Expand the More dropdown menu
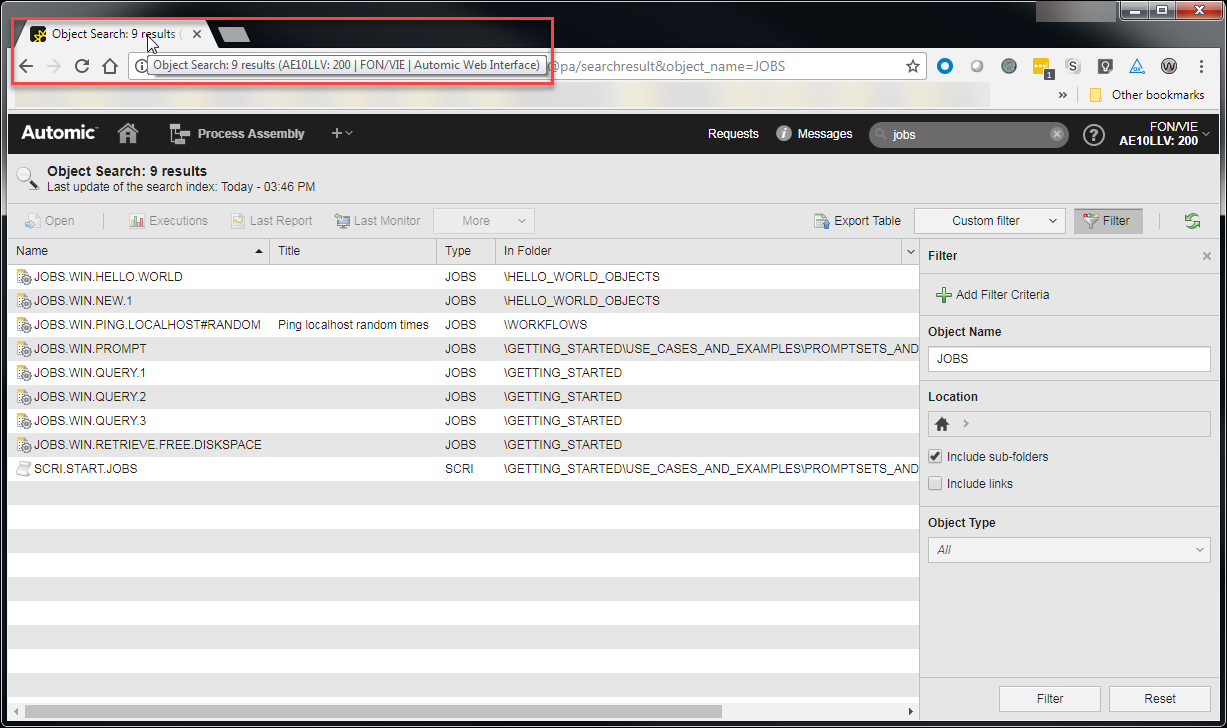Image resolution: width=1227 pixels, height=728 pixels. click(483, 220)
